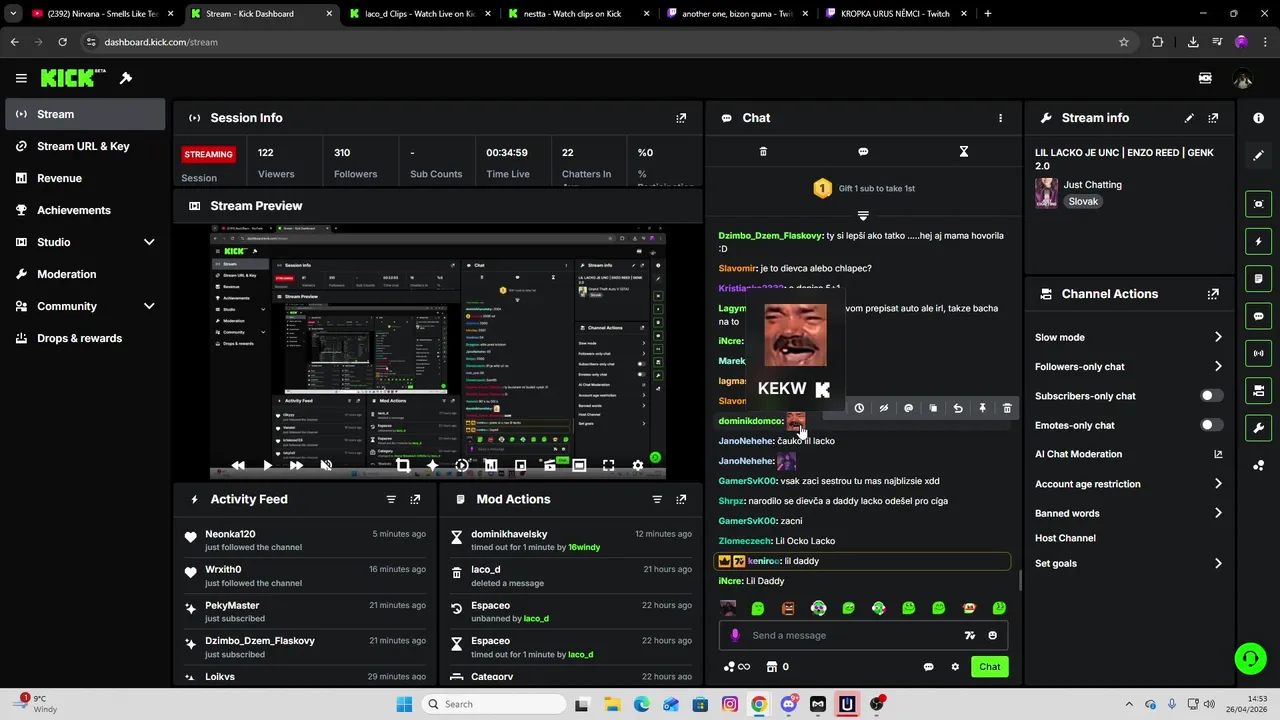The width and height of the screenshot is (1280, 720).
Task: Click the chat bubble widget in right sidebar
Action: click(x=1258, y=316)
